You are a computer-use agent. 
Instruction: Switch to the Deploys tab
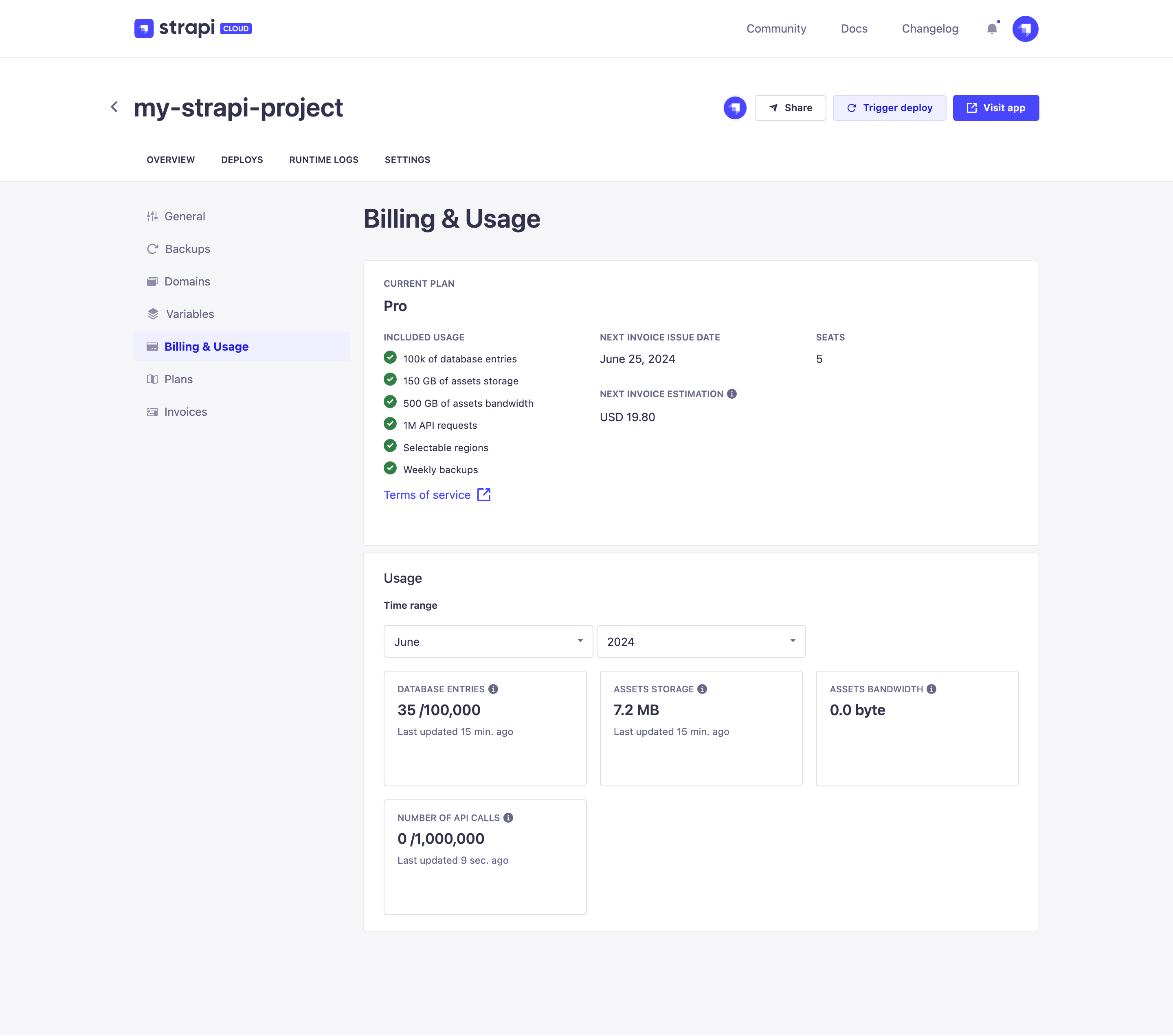(x=242, y=160)
